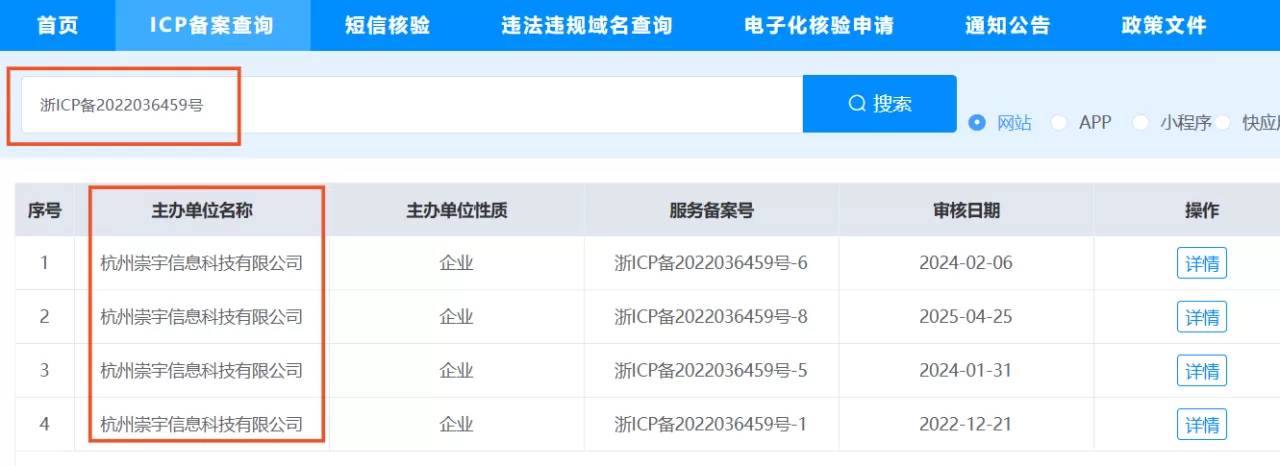
Task: Click the 序号 column header
Action: (44, 210)
